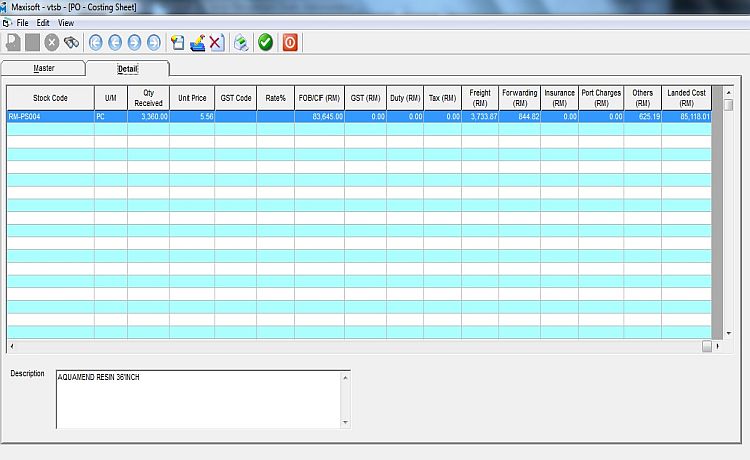The width and height of the screenshot is (750, 460).
Task: Switch to the Master tab
Action: 43,68
